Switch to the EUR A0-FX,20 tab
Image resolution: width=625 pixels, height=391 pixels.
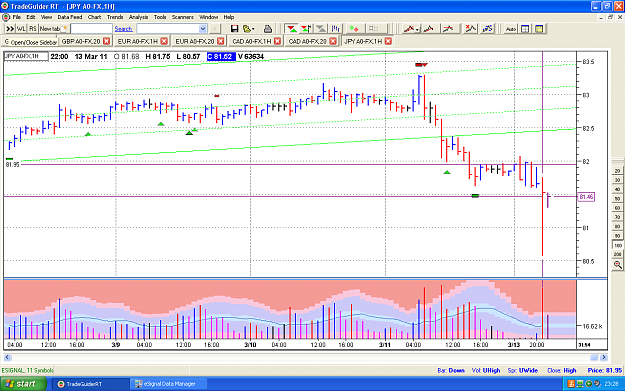(x=195, y=41)
